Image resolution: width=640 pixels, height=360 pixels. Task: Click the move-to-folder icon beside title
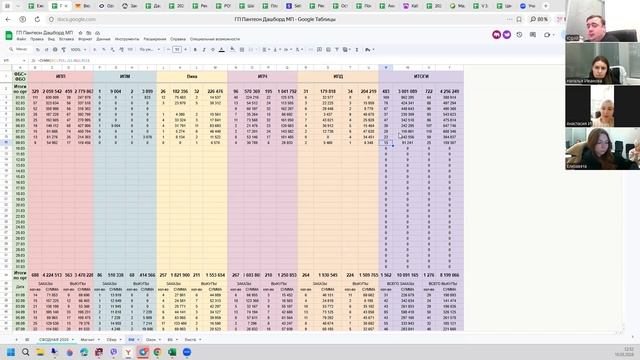click(89, 33)
